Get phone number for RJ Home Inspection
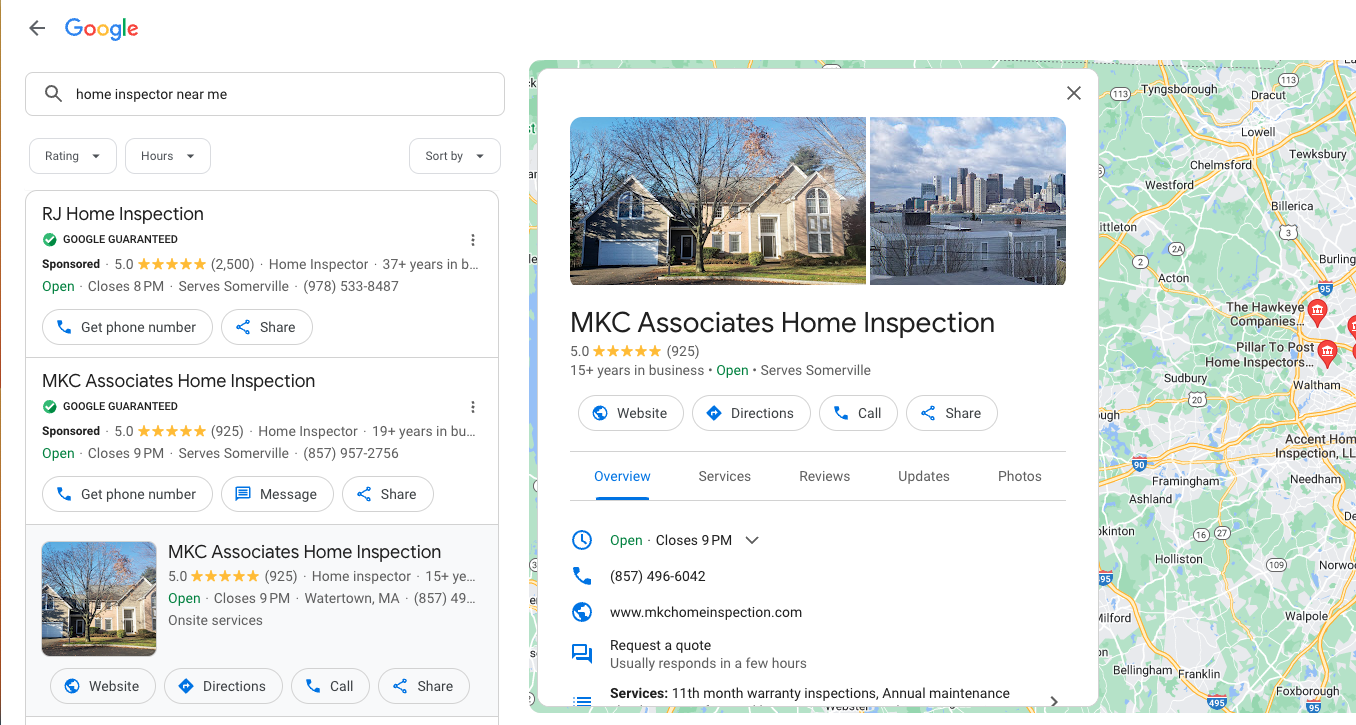 pyautogui.click(x=127, y=327)
